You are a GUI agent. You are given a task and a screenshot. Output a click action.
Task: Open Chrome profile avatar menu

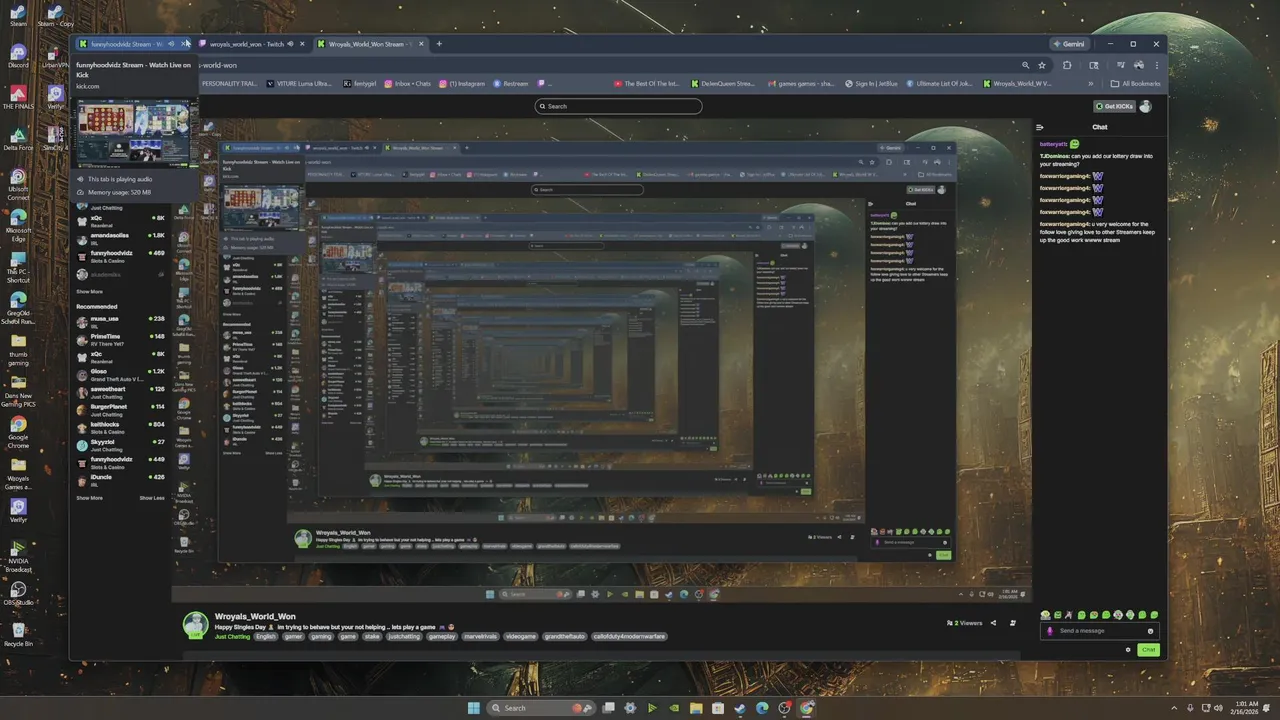[x=1137, y=65]
